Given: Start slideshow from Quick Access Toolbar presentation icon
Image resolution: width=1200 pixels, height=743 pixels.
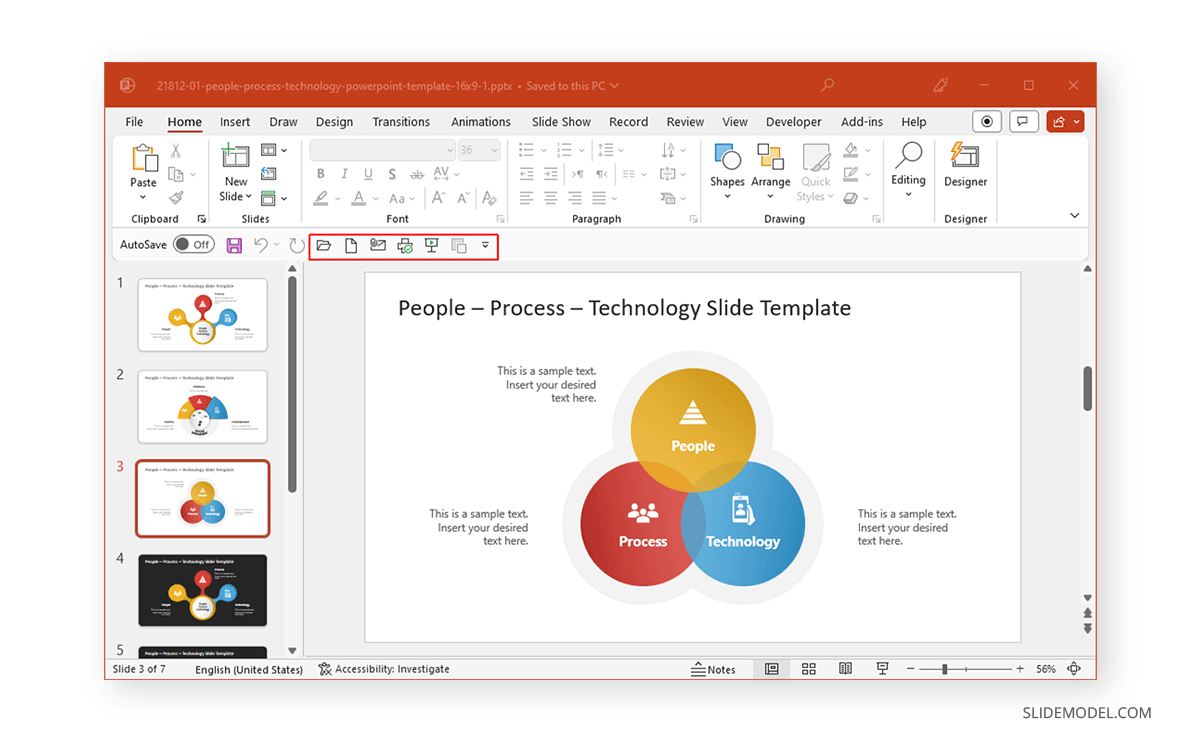Looking at the screenshot, I should pos(431,244).
